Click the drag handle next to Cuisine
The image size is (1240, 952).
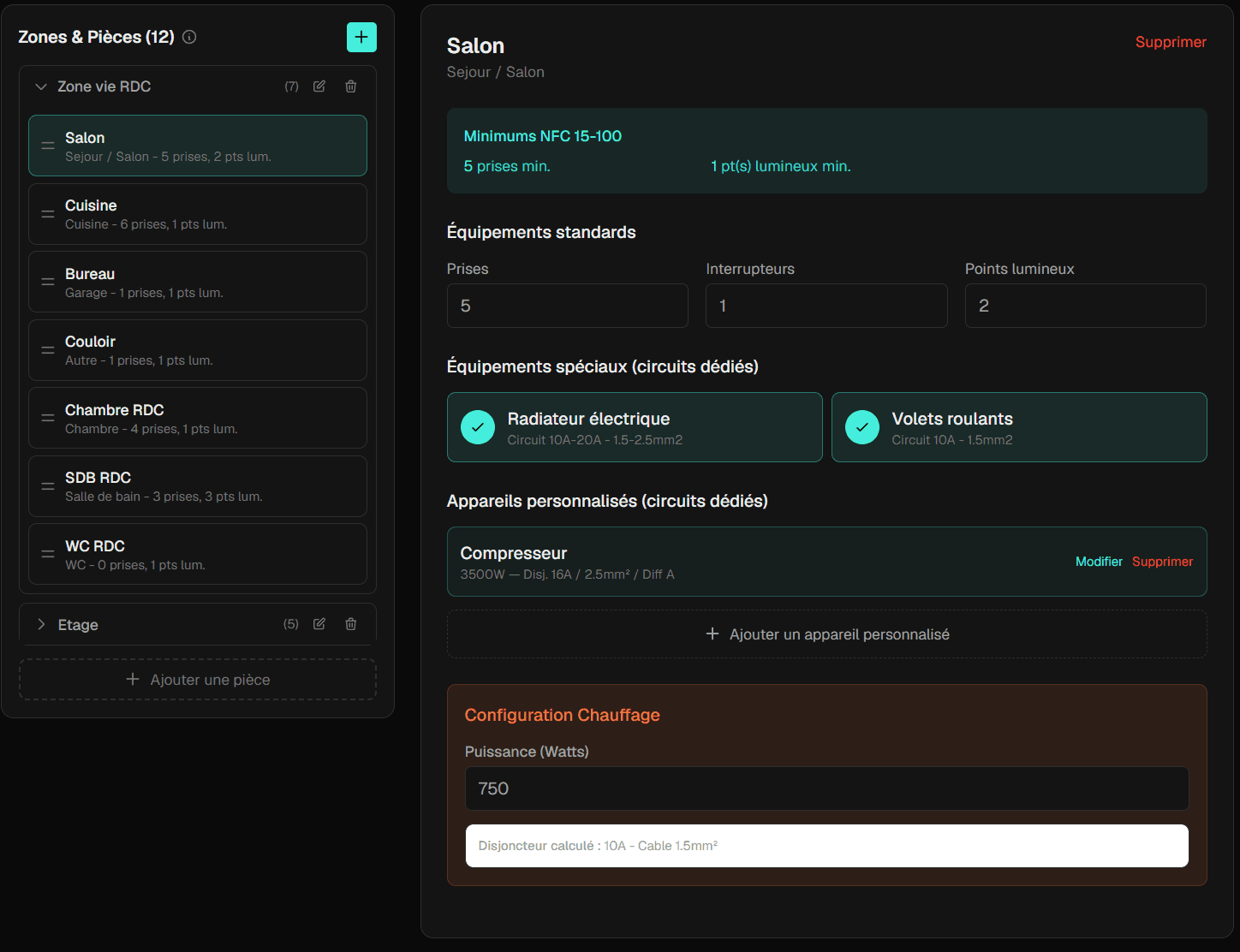point(48,214)
